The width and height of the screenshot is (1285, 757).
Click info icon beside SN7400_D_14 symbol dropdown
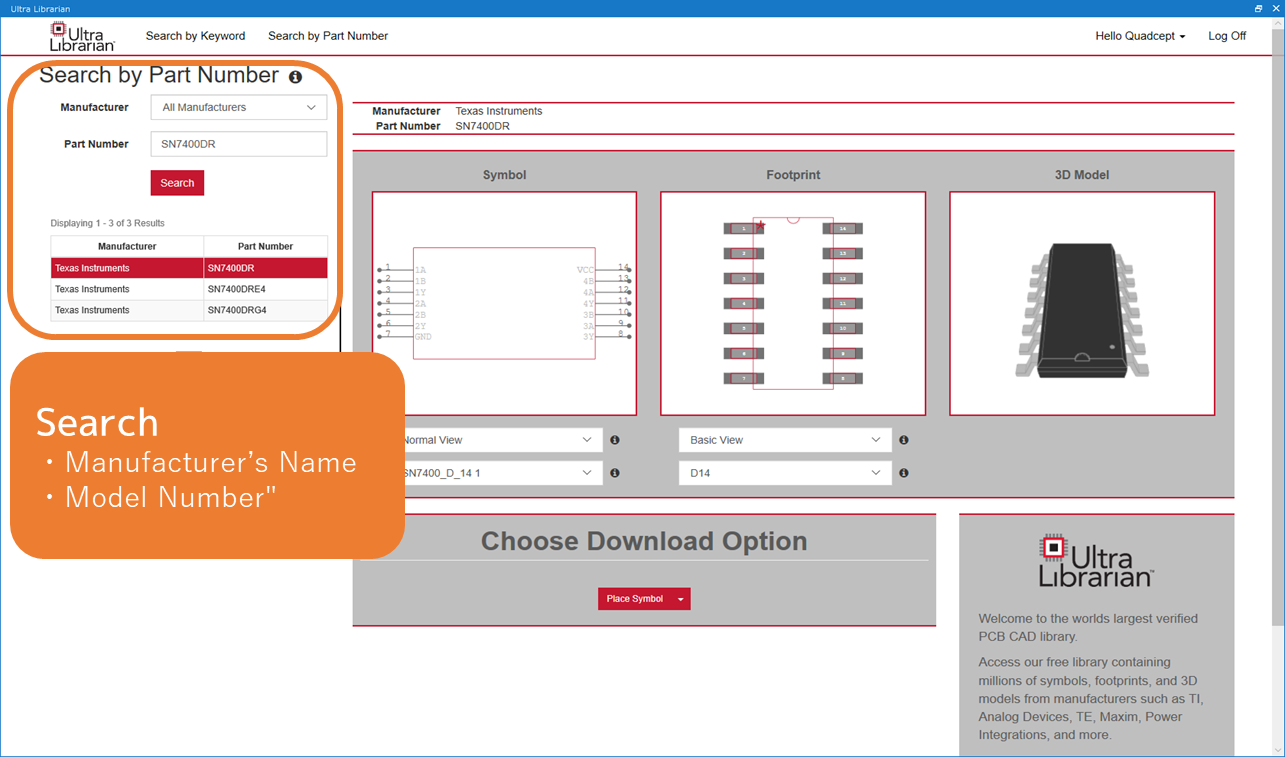tap(615, 473)
